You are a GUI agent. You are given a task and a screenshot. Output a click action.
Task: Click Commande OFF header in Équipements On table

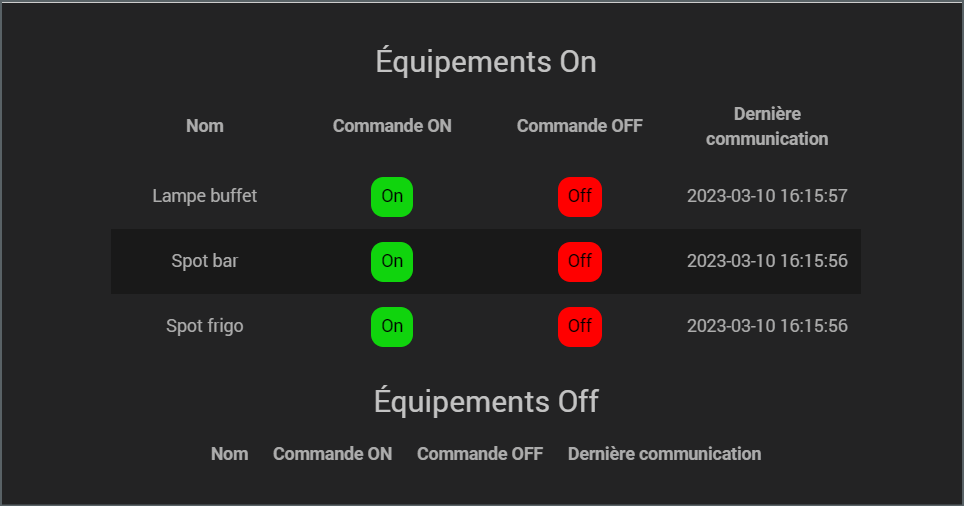[580, 126]
